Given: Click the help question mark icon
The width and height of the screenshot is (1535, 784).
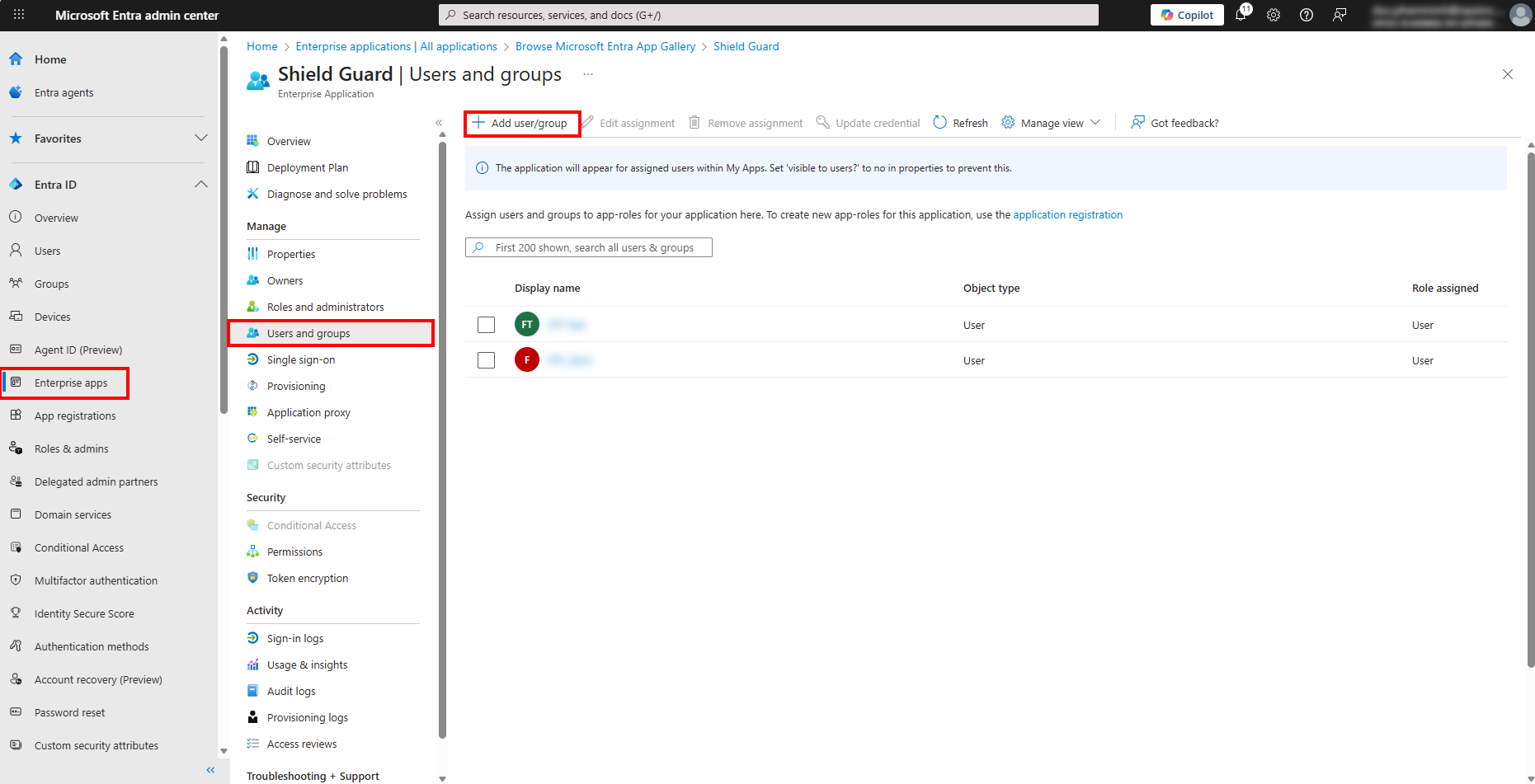Looking at the screenshot, I should pyautogui.click(x=1307, y=15).
